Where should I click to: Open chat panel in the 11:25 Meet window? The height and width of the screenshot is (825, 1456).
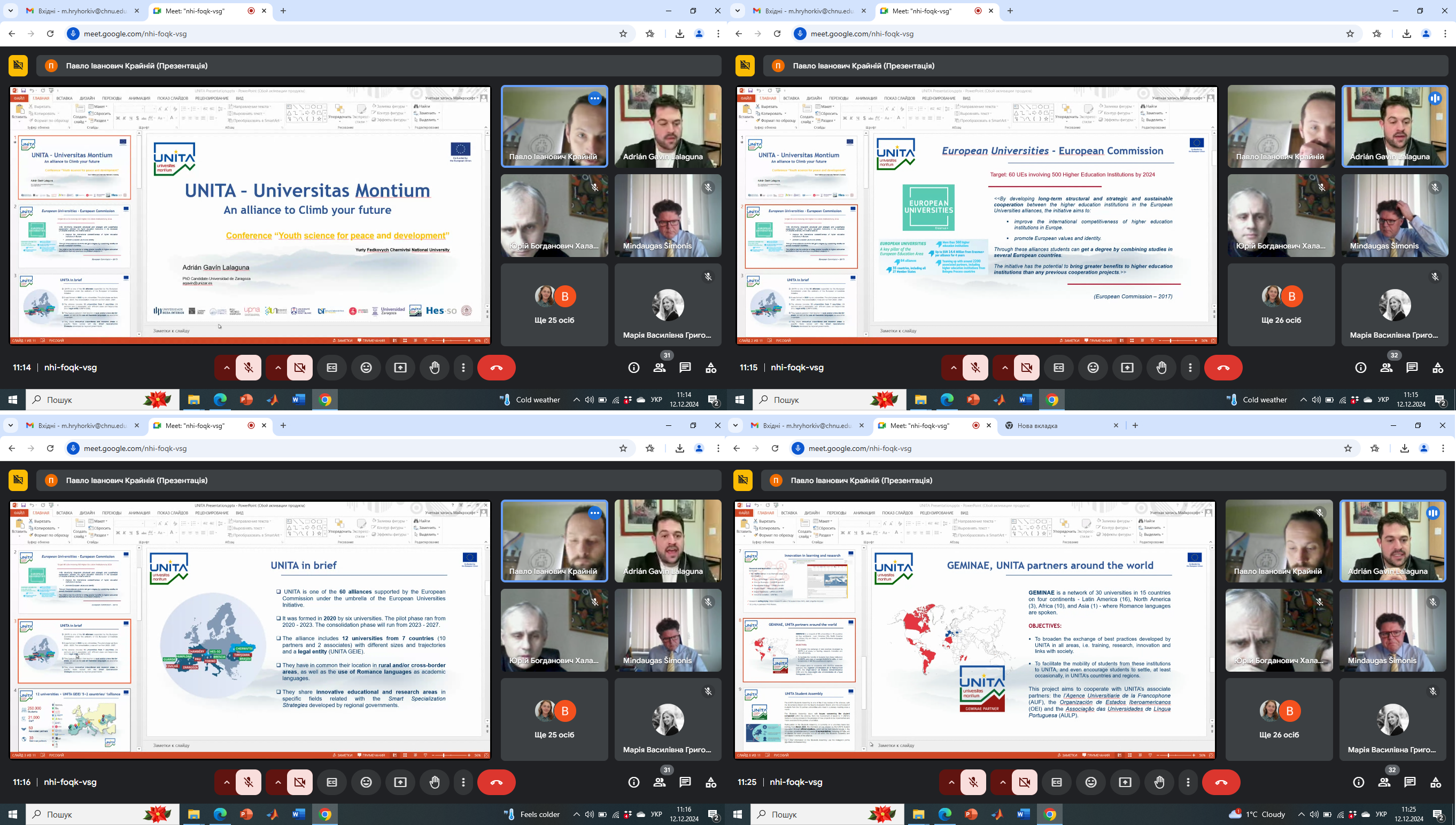(1409, 782)
